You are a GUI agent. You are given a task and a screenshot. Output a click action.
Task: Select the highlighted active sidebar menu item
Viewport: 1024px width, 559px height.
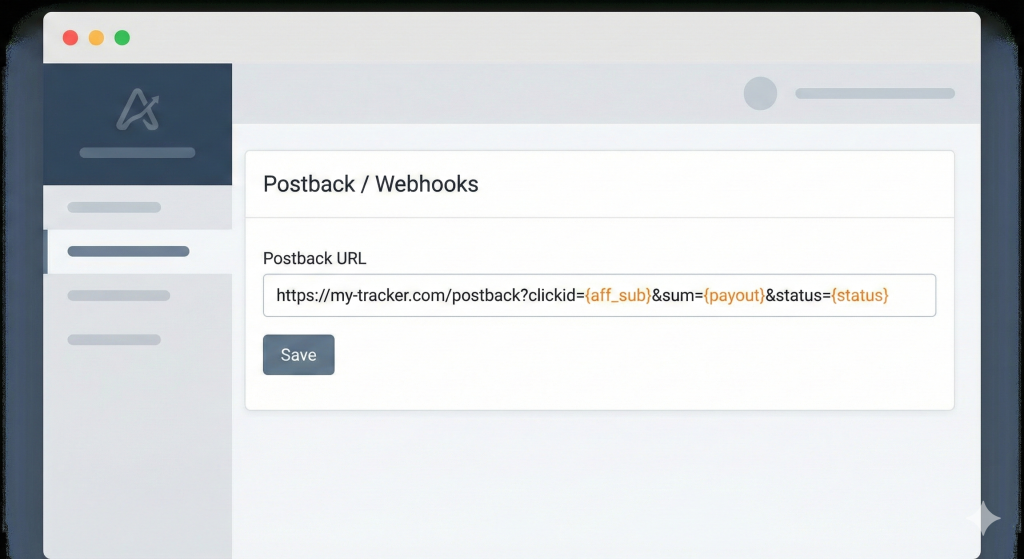(x=128, y=251)
